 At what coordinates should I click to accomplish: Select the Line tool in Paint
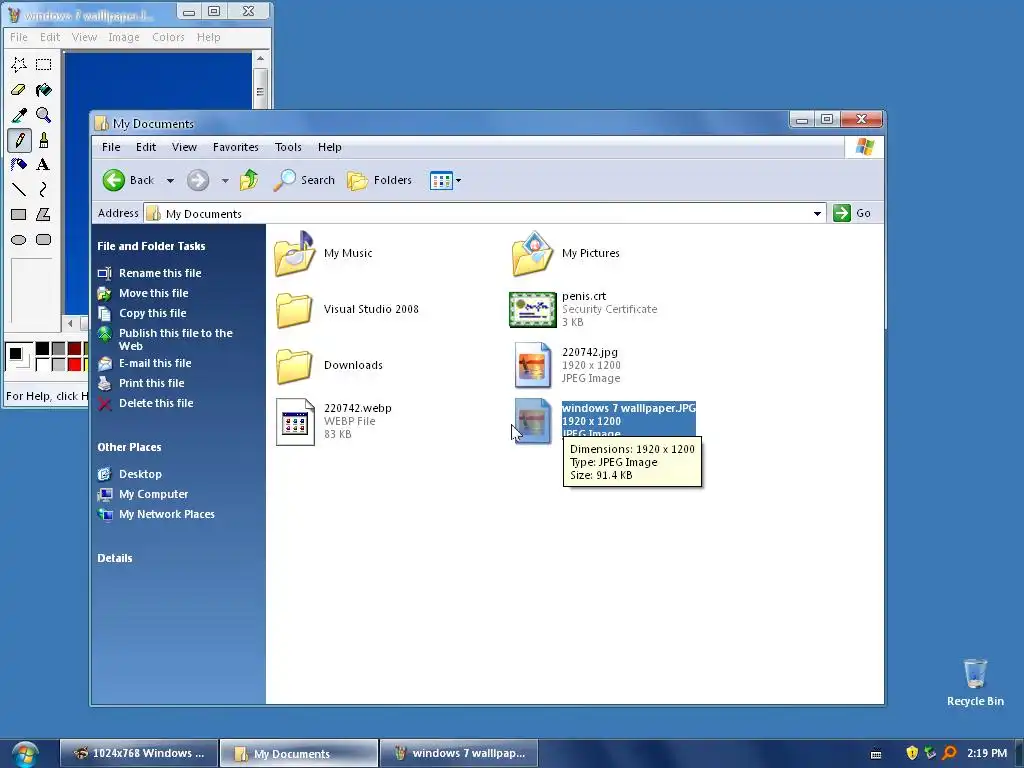tap(19, 189)
